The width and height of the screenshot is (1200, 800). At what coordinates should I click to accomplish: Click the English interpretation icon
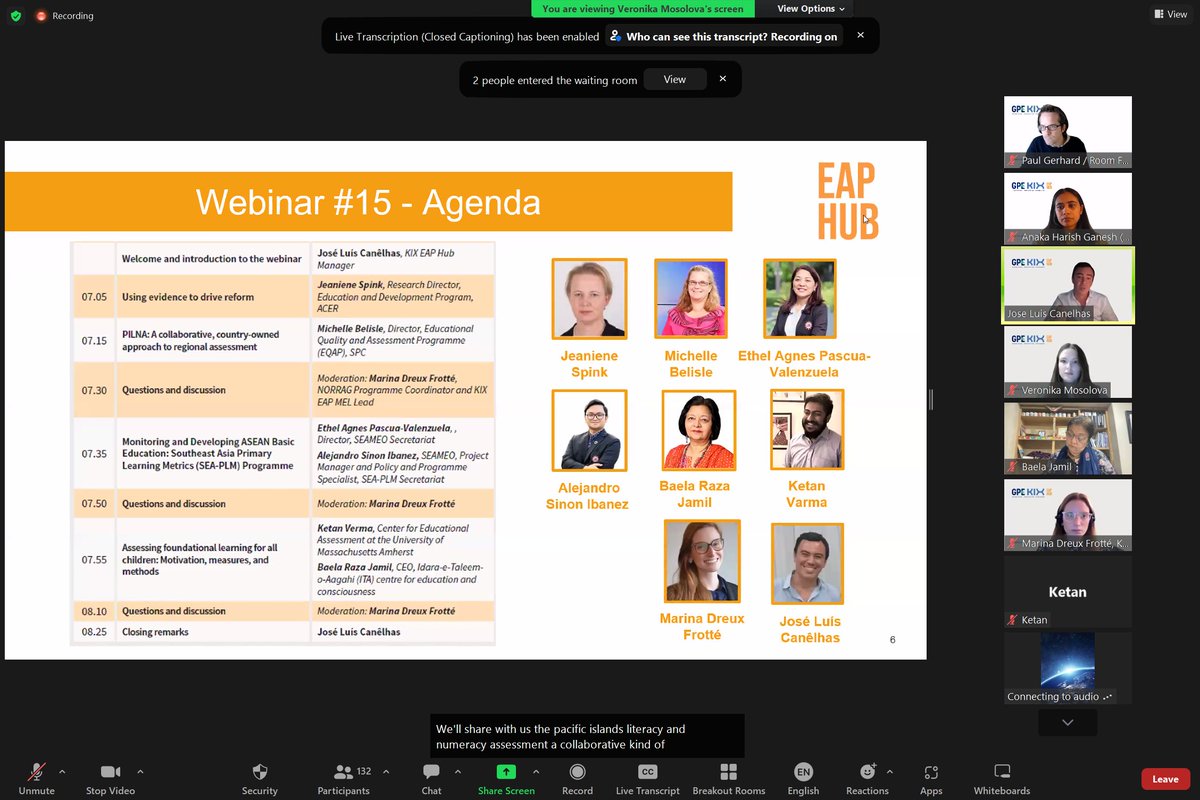(x=803, y=772)
